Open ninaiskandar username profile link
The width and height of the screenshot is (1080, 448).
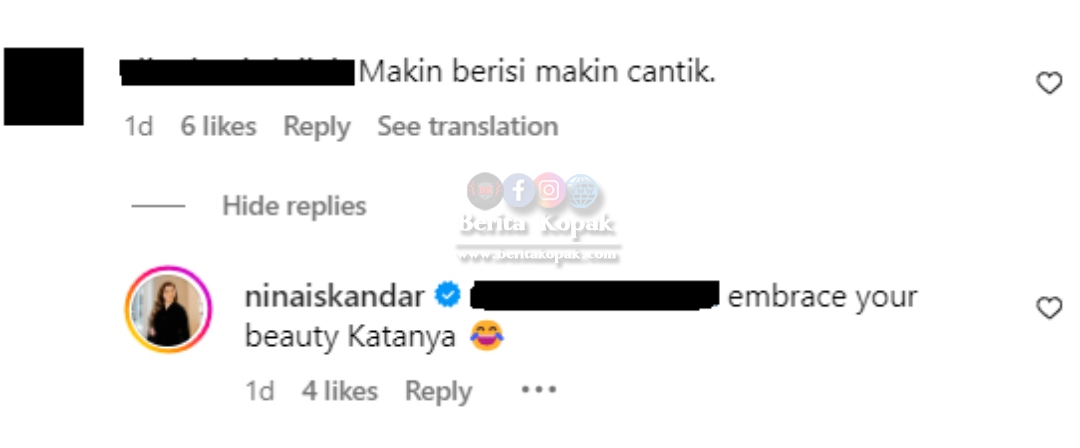[x=335, y=296]
